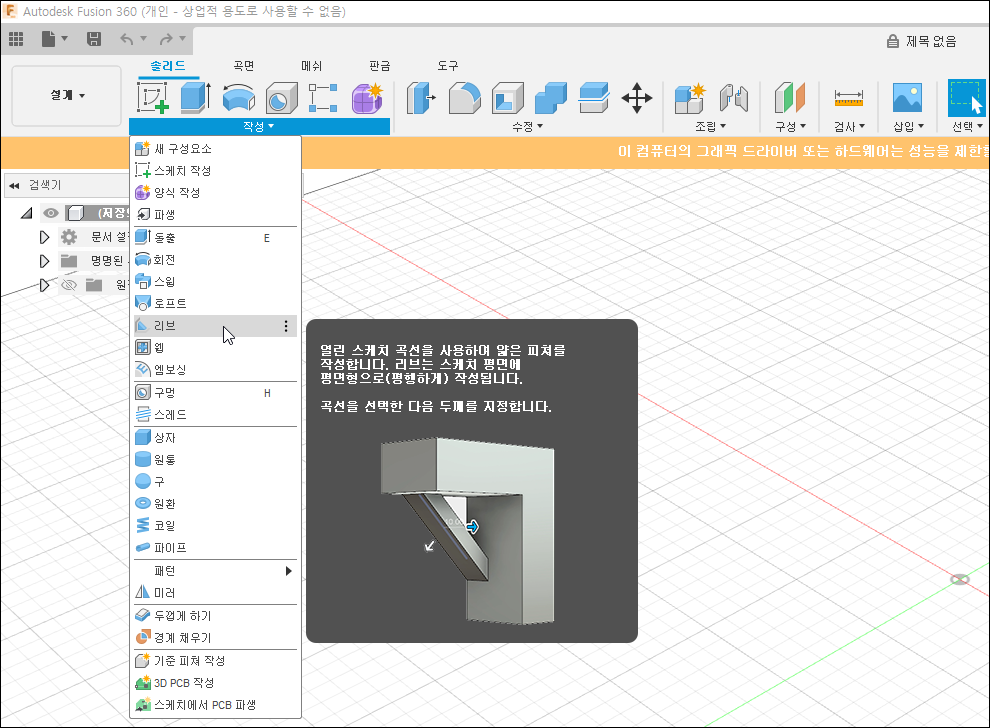Viewport: 990px width, 728px height.
Task: Open the 수정 panel dropdown
Action: [x=527, y=127]
